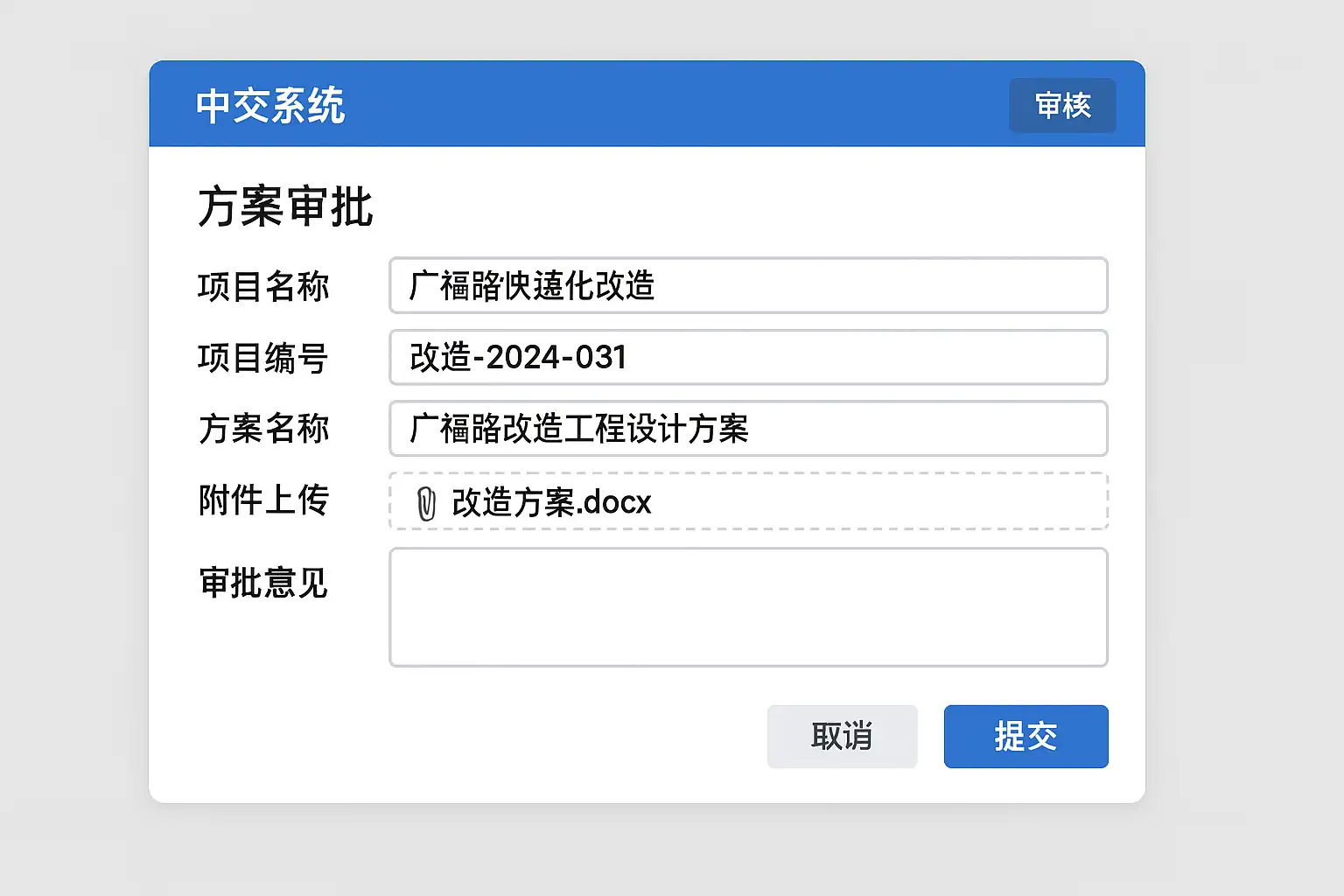Click the paperclip attachment icon
The width and height of the screenshot is (1344, 896).
point(426,504)
